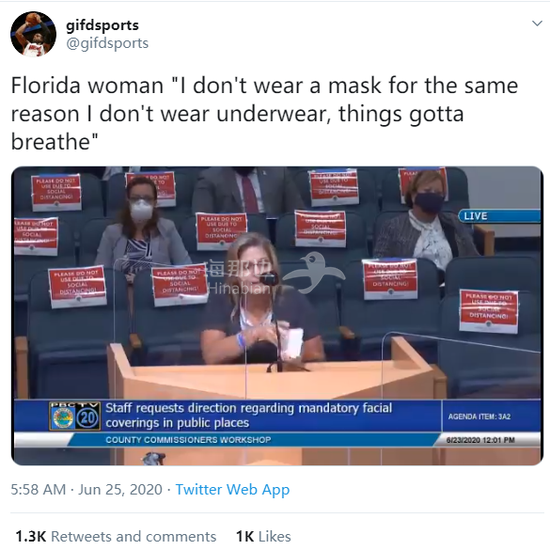
Task: View the 1K Likes list
Action: 263,536
